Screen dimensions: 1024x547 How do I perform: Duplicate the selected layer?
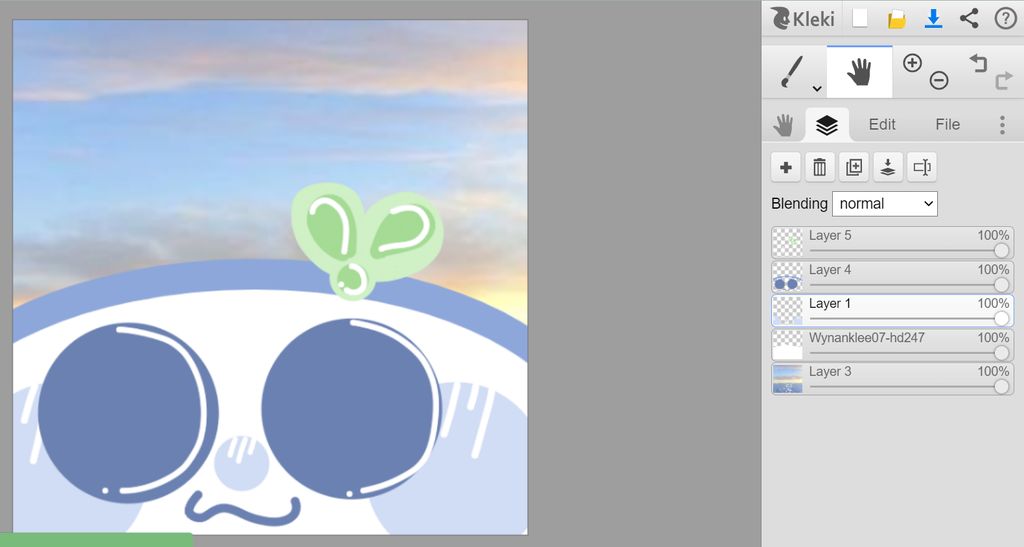pos(854,167)
